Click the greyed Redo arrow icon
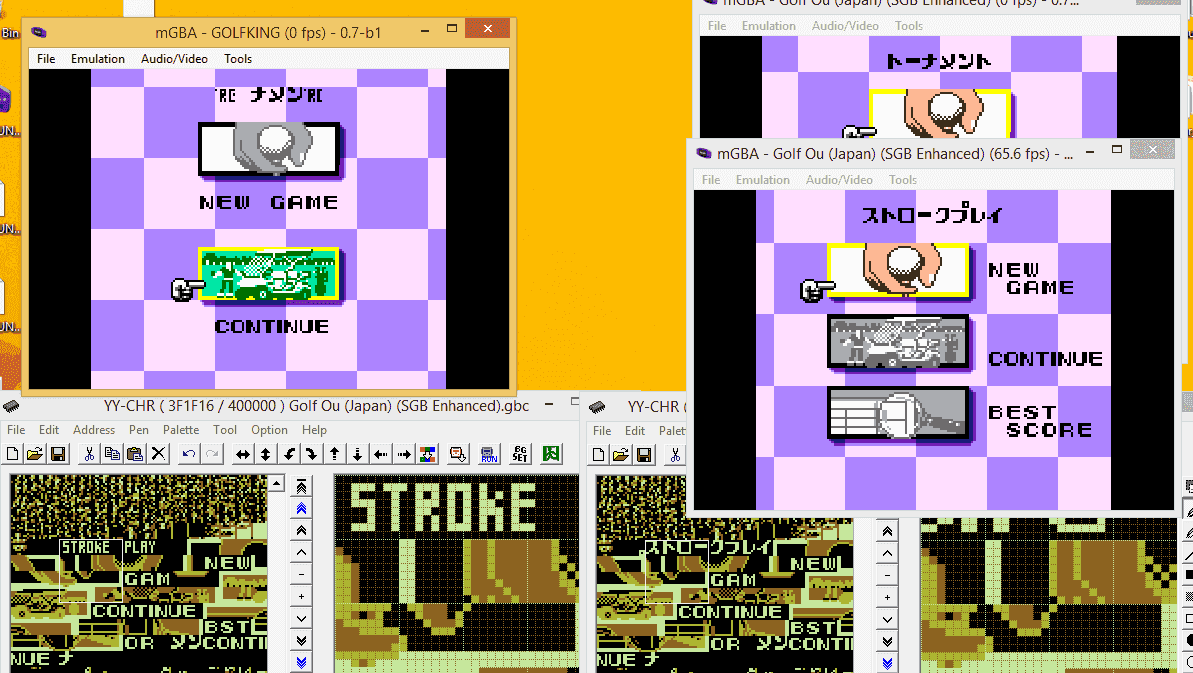1193x673 pixels. click(212, 454)
